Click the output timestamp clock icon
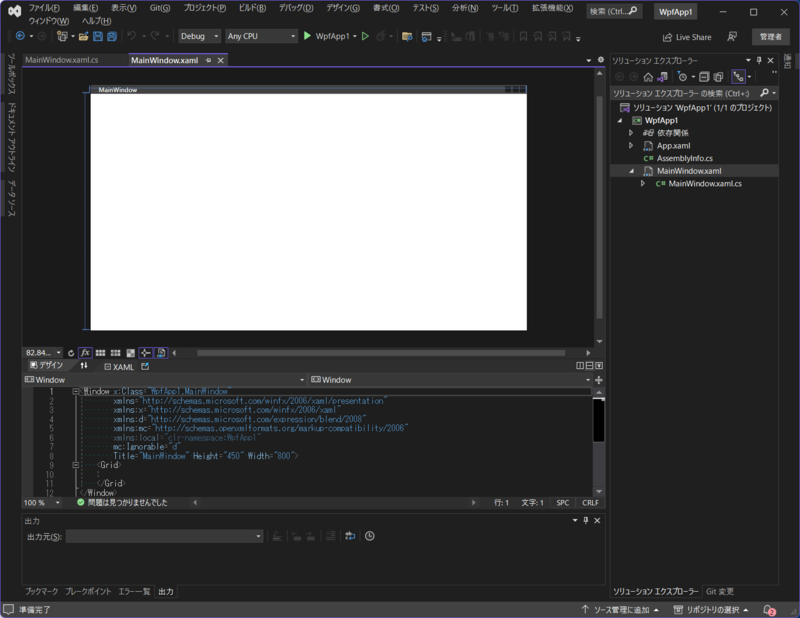The height and width of the screenshot is (618, 800). pos(370,536)
